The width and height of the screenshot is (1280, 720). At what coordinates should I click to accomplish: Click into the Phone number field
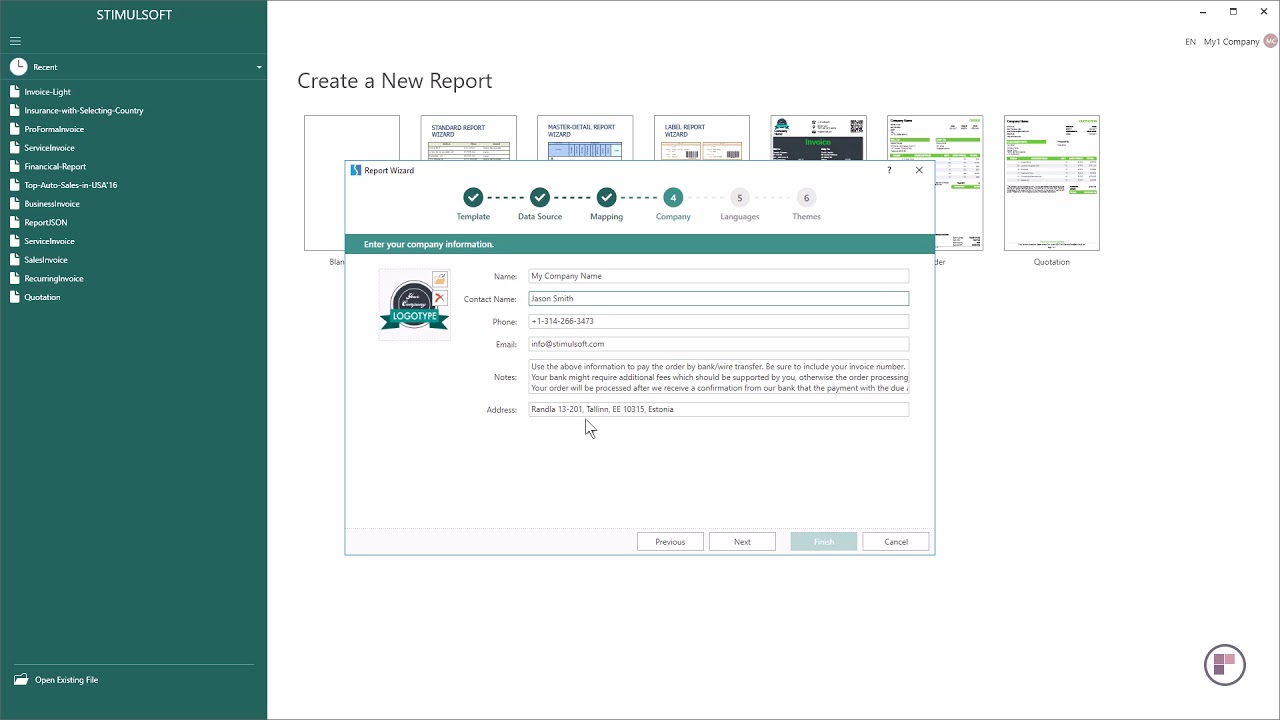pos(718,321)
